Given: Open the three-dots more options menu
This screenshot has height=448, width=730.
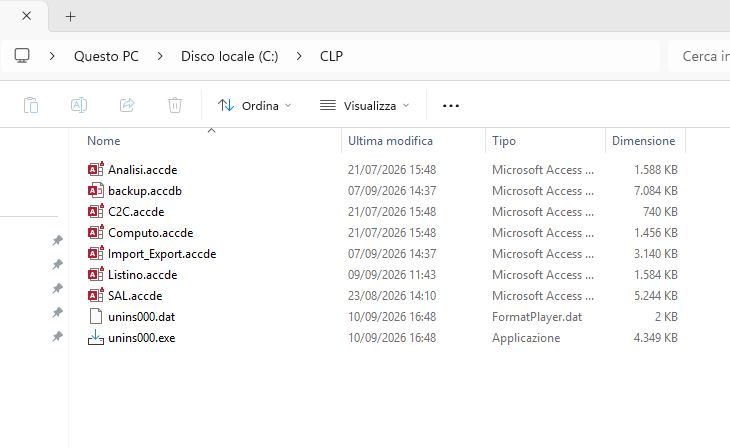Looking at the screenshot, I should pyautogui.click(x=451, y=106).
